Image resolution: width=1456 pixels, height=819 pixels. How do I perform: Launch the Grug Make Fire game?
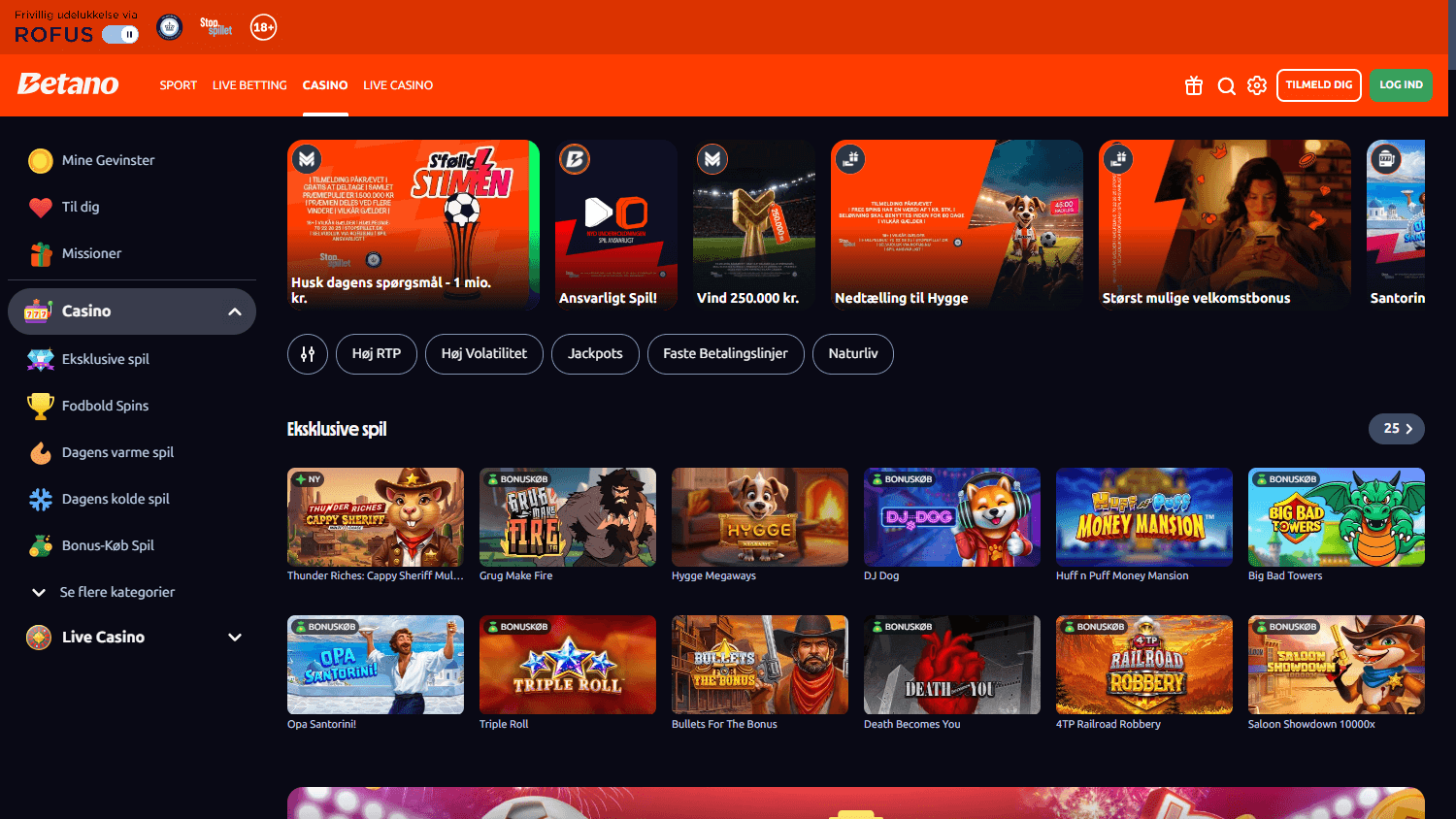(568, 517)
